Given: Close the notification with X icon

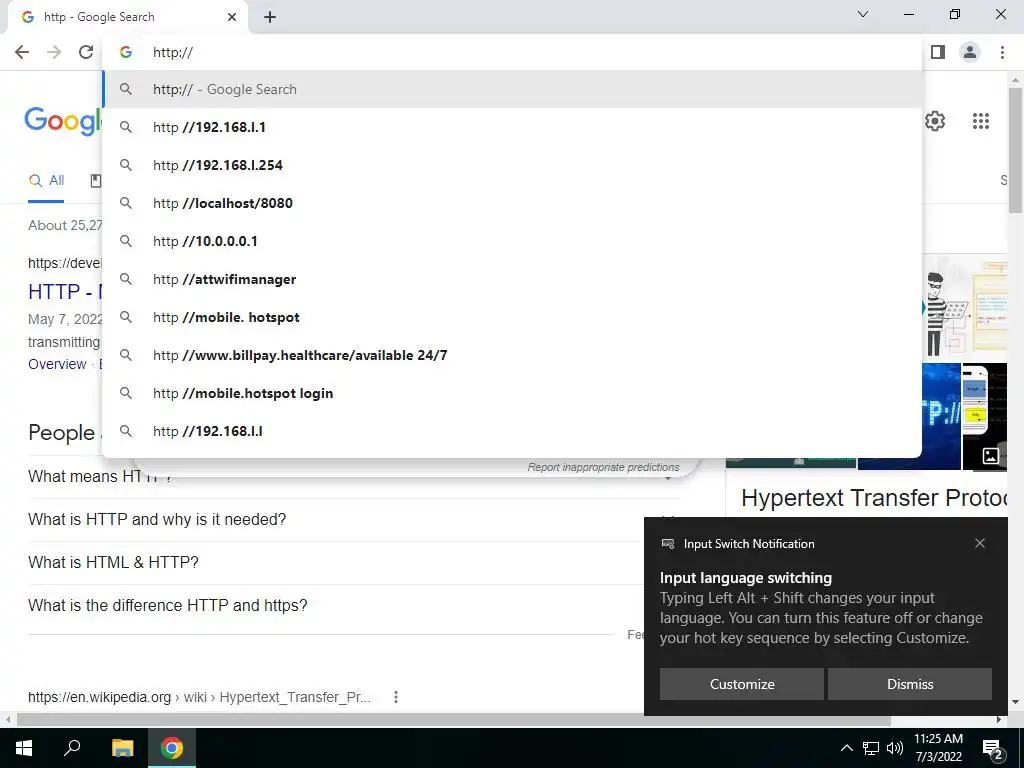Looking at the screenshot, I should 980,543.
